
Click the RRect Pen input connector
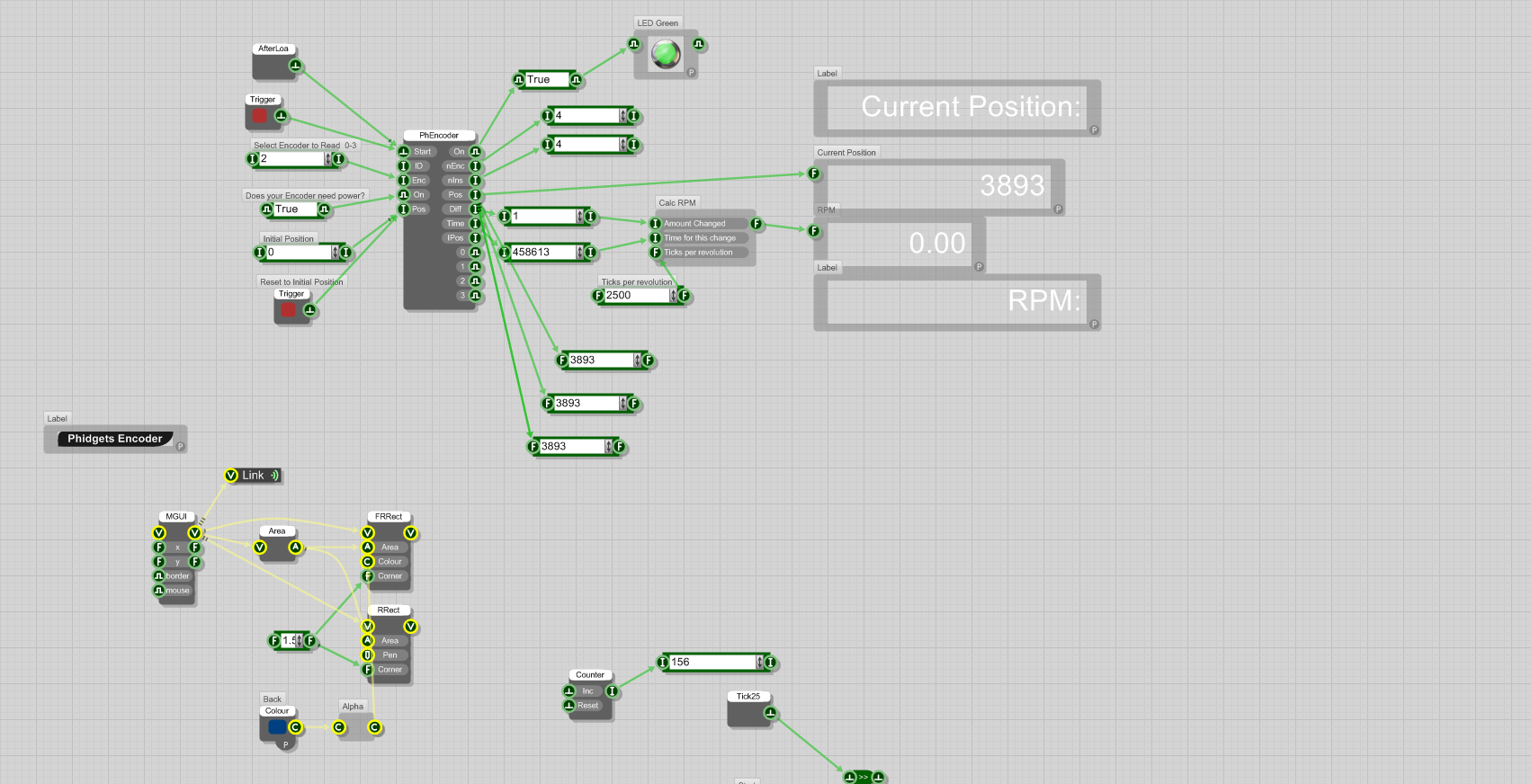coord(368,655)
